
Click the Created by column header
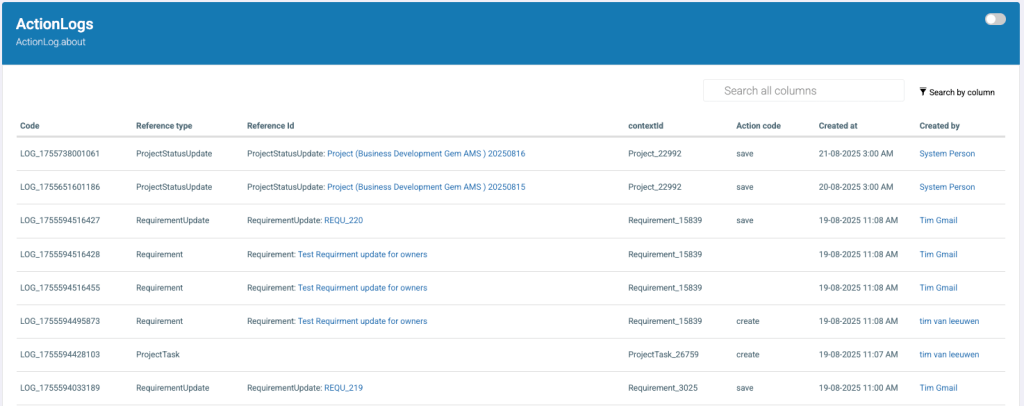click(x=939, y=126)
